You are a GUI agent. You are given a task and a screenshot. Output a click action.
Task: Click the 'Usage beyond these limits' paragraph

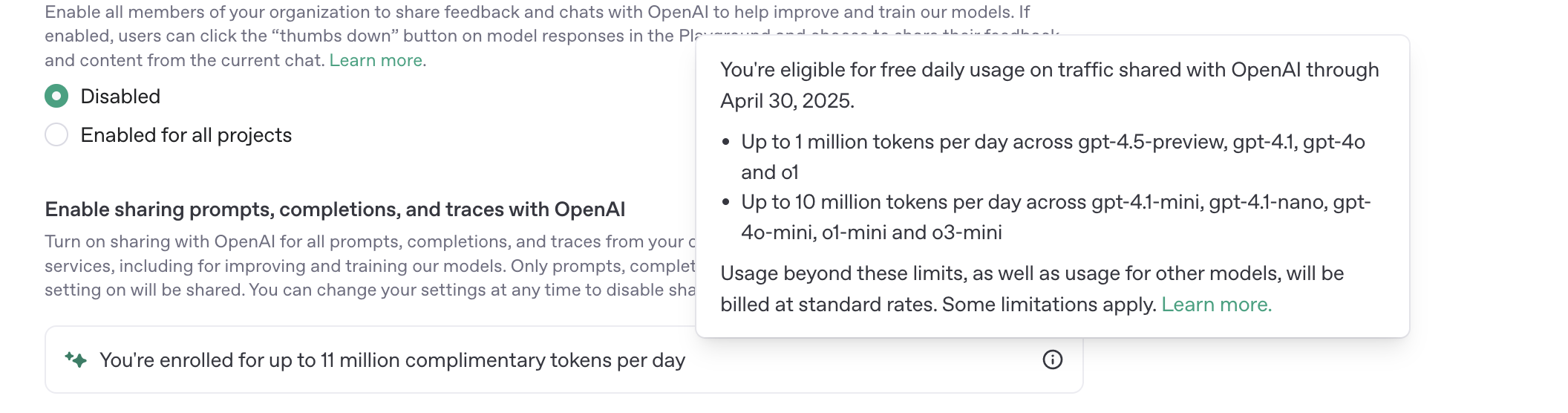click(1032, 289)
